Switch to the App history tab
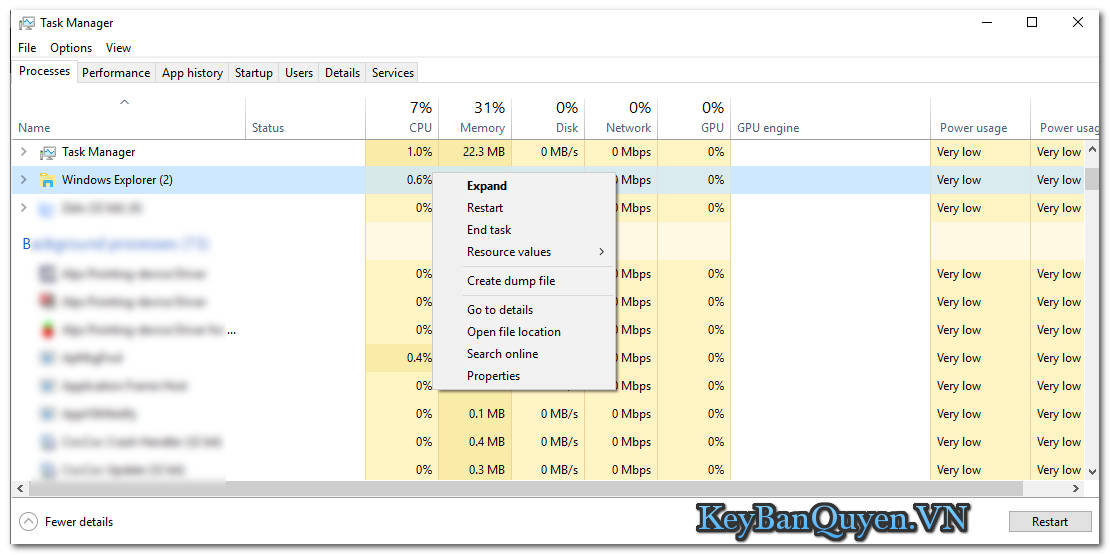The width and height of the screenshot is (1110, 555). tap(192, 73)
